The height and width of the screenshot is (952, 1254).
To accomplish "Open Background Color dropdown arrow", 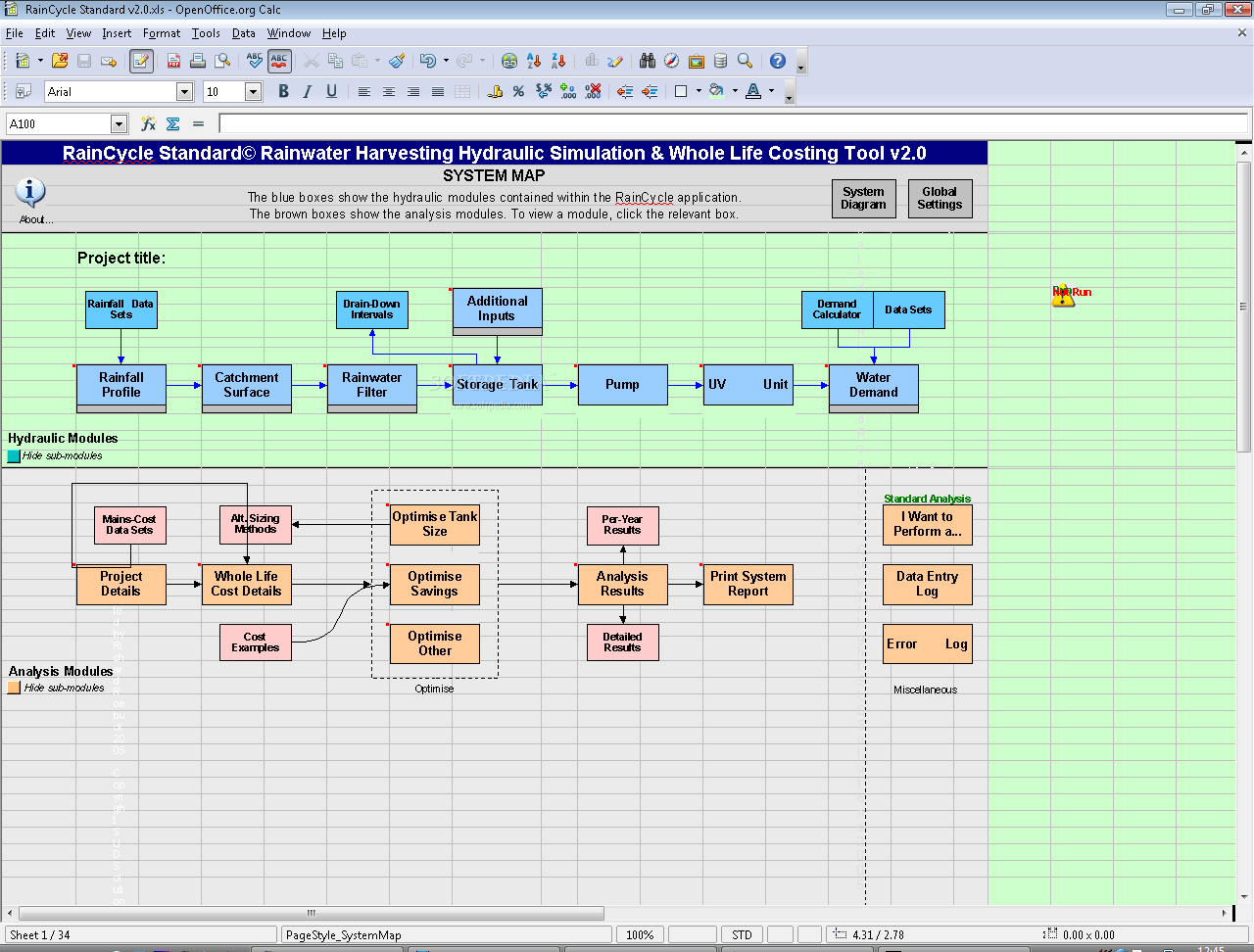I will pos(735,91).
